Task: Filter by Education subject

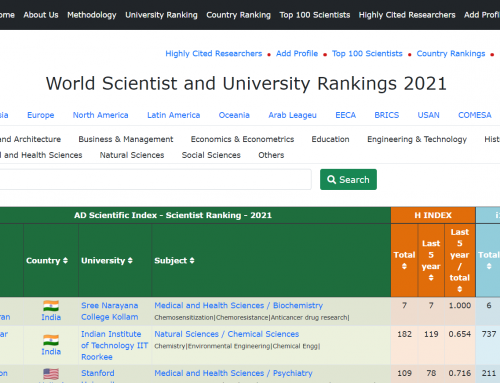Action: pyautogui.click(x=330, y=139)
